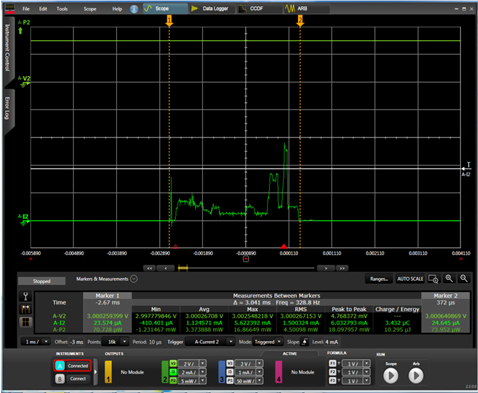Select Marker 2 flag at top of graph
Viewport: 478px width, 393px height.
tap(300, 20)
